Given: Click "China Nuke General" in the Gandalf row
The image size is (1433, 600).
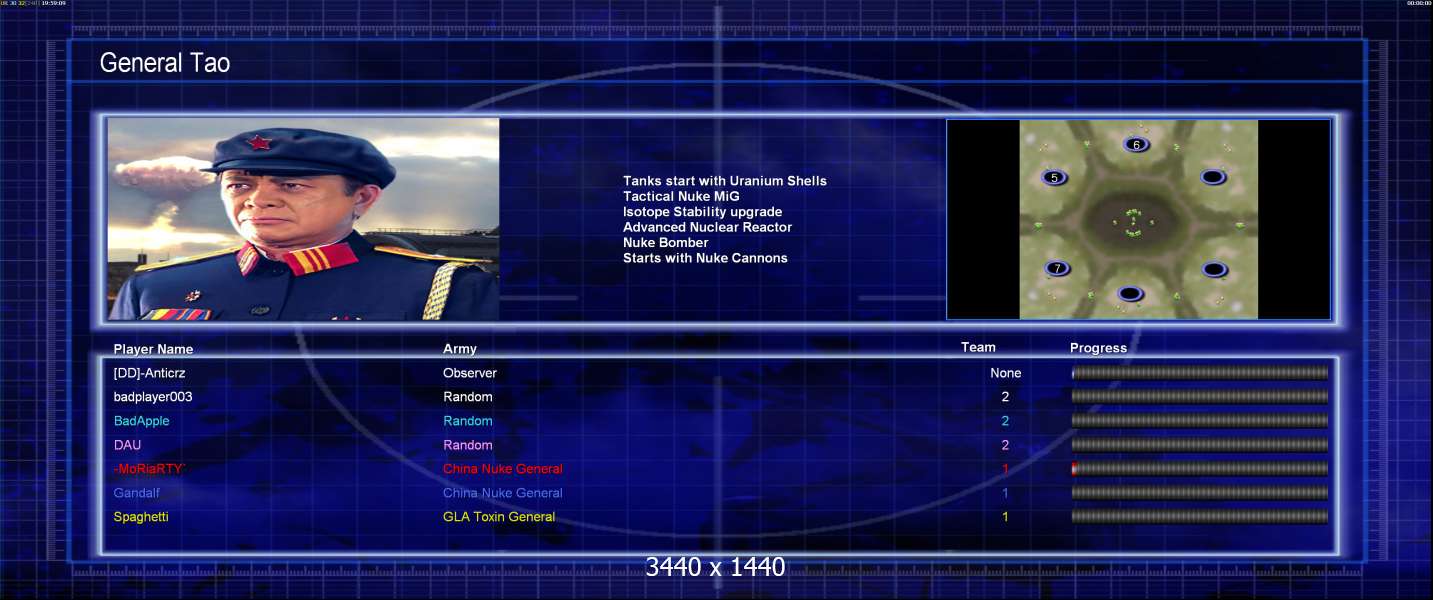Looking at the screenshot, I should (503, 493).
